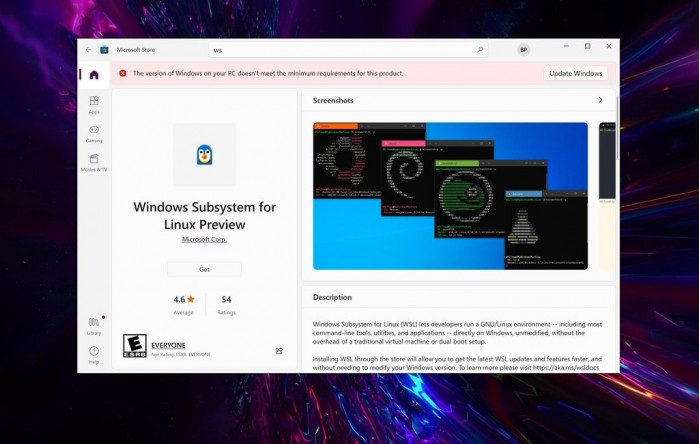Maximize the Microsoft Store window

click(588, 46)
